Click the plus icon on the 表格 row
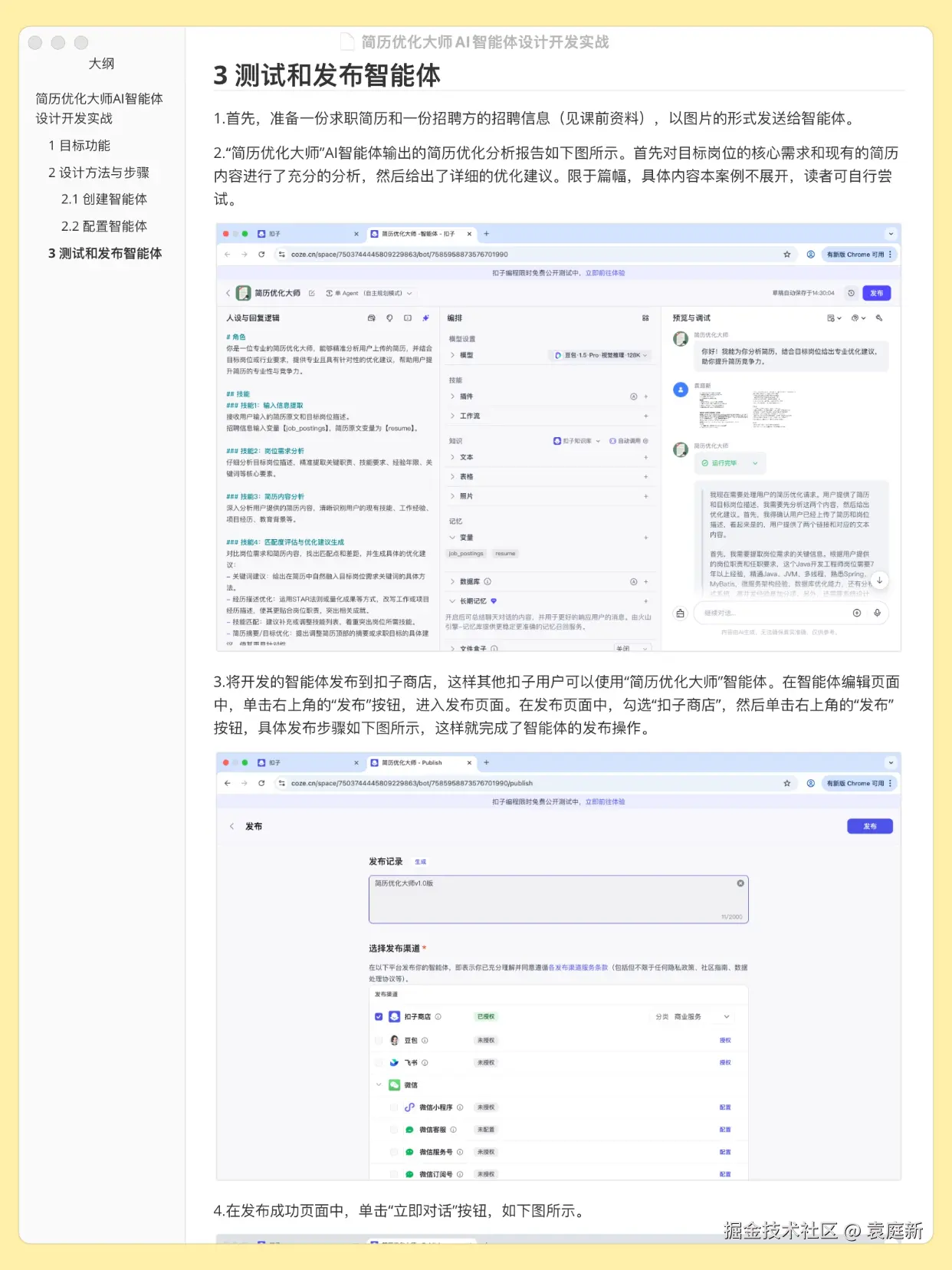Viewport: 952px width, 1270px height. pyautogui.click(x=645, y=477)
